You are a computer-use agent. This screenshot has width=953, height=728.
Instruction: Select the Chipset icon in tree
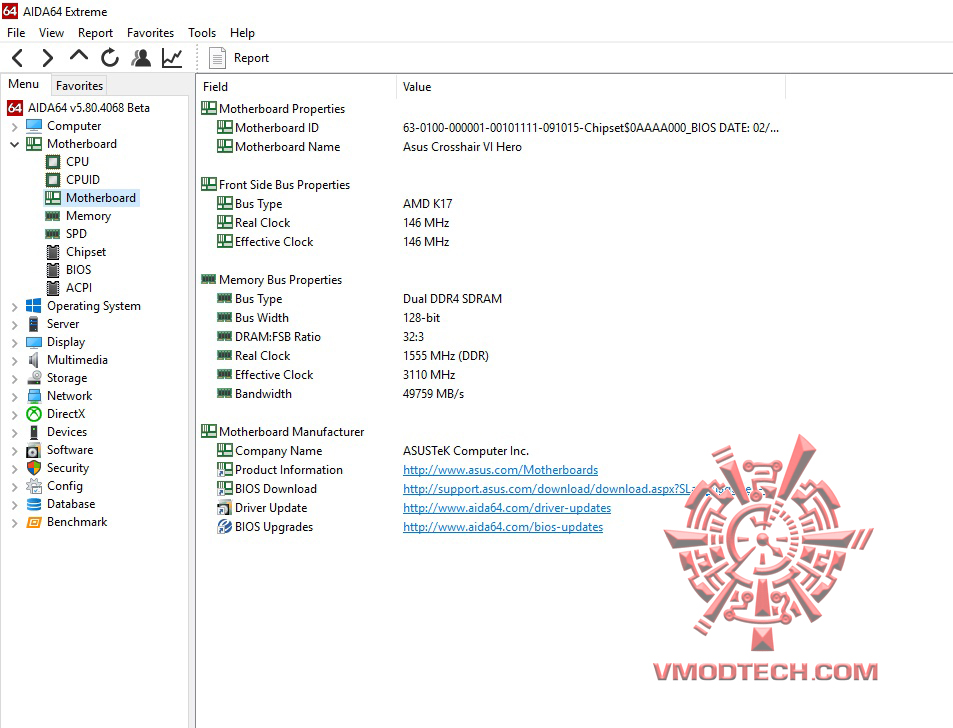coord(53,252)
